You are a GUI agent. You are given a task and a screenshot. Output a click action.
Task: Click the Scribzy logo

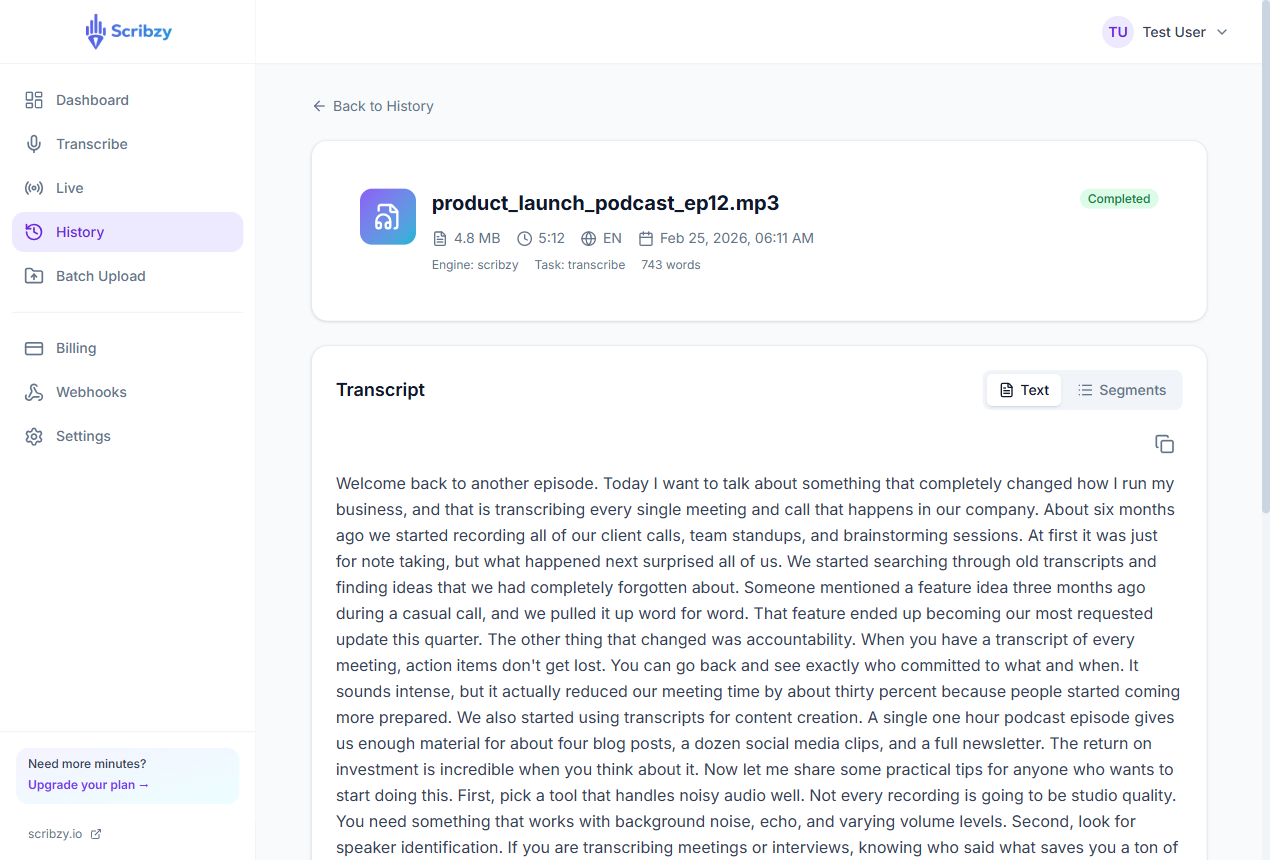coord(128,31)
